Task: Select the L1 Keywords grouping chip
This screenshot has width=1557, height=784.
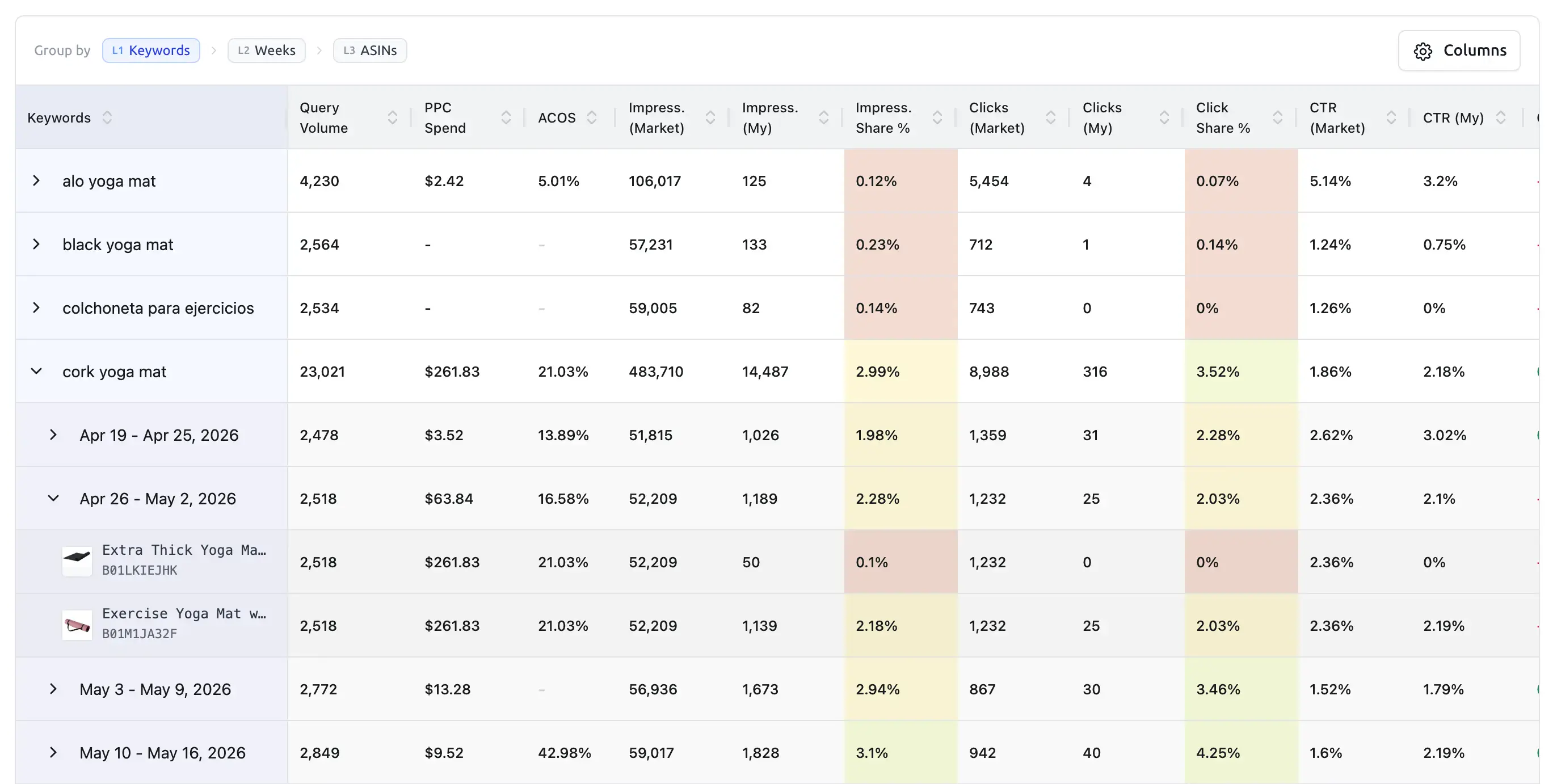Action: pyautogui.click(x=151, y=50)
